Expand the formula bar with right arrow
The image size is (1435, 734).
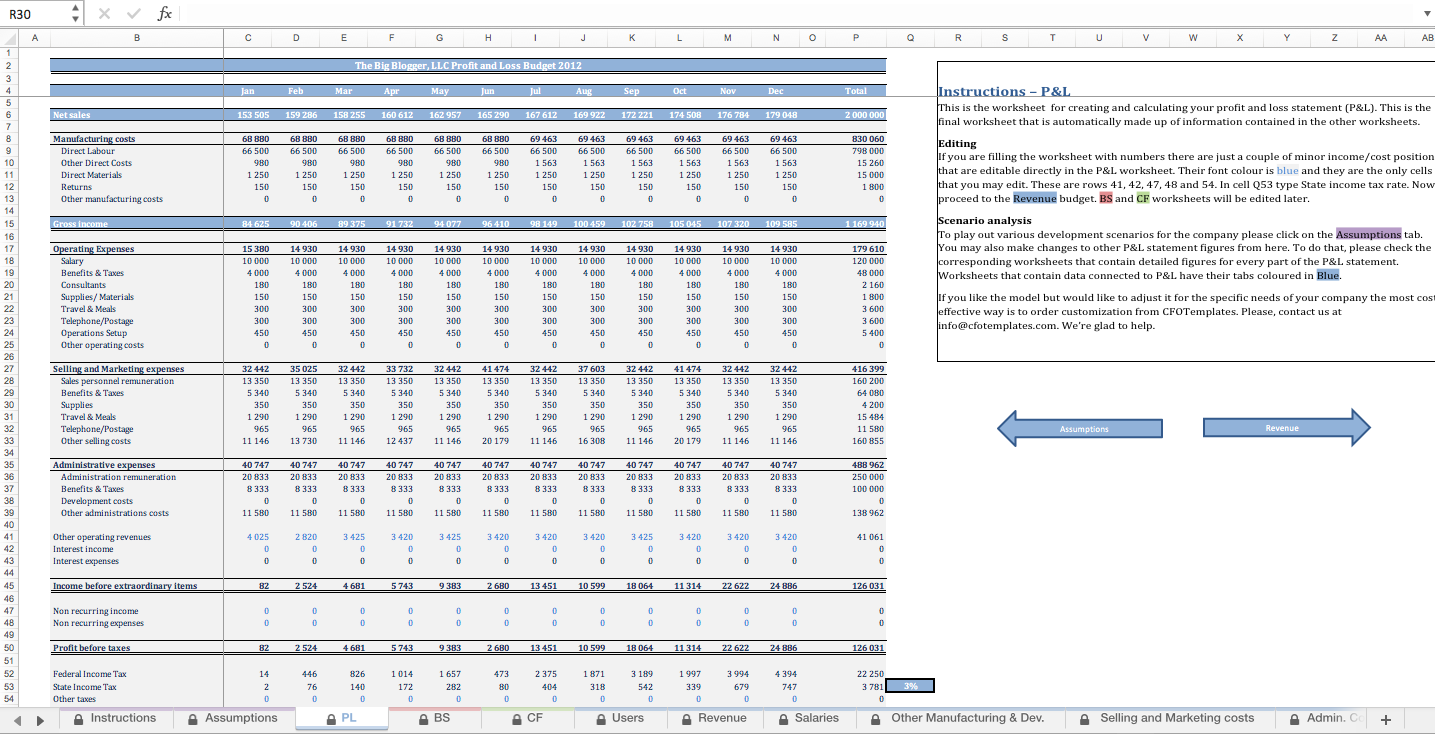(1426, 14)
